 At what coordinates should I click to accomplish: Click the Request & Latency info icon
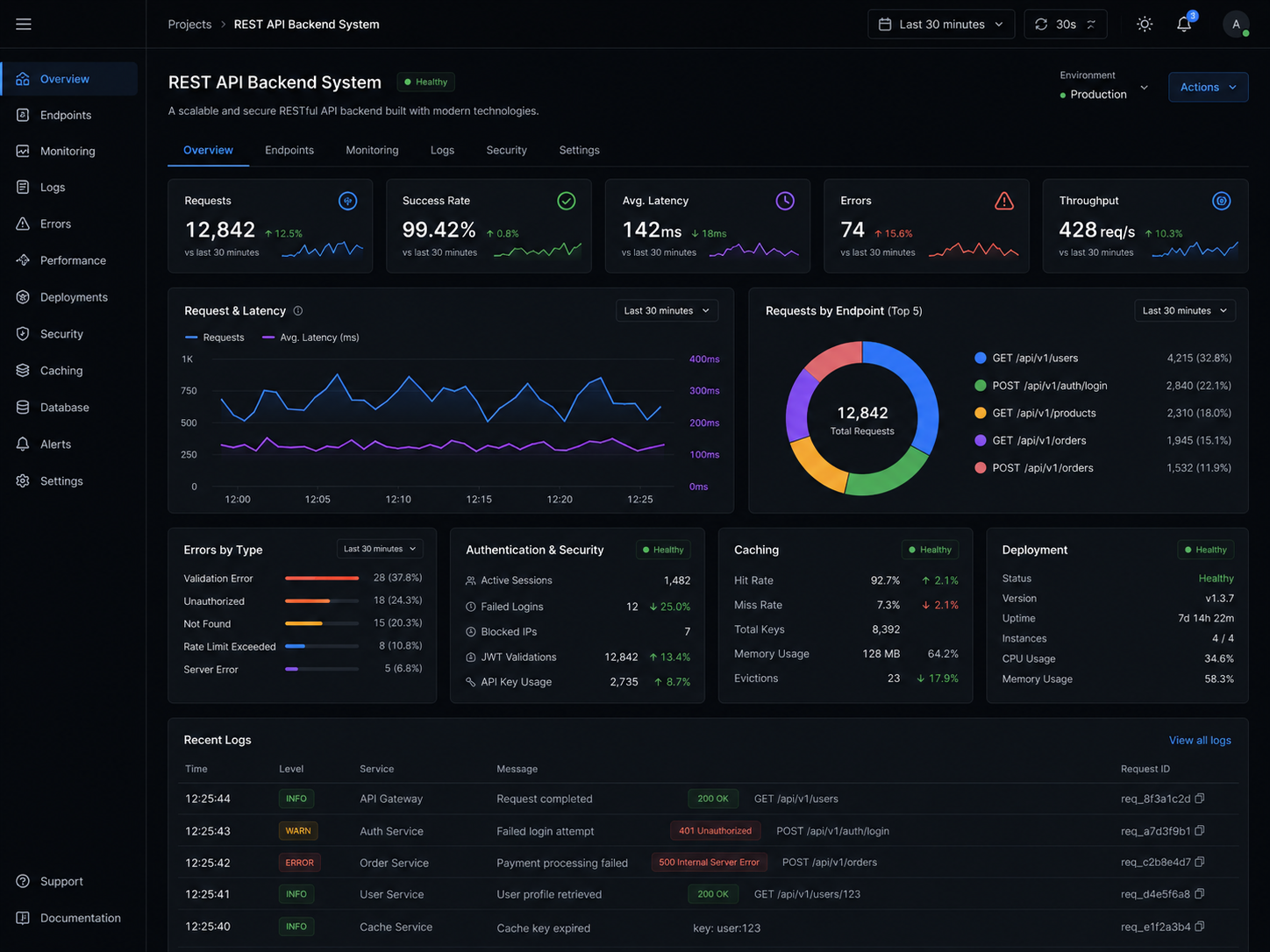click(298, 311)
